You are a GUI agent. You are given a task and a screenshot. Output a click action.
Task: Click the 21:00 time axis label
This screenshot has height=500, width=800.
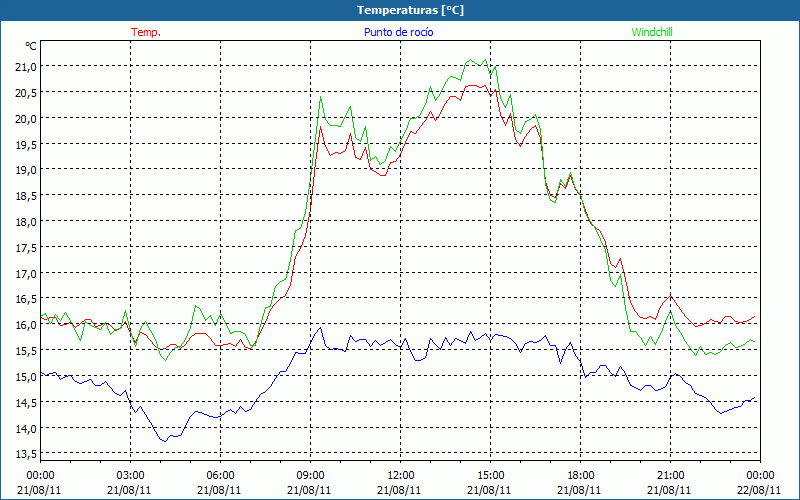(x=670, y=475)
